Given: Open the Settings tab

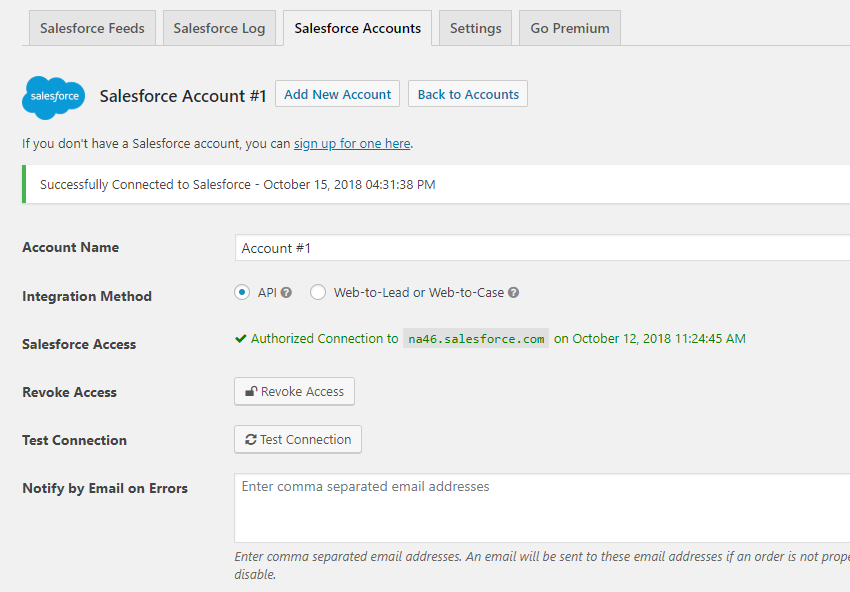Looking at the screenshot, I should [x=475, y=28].
